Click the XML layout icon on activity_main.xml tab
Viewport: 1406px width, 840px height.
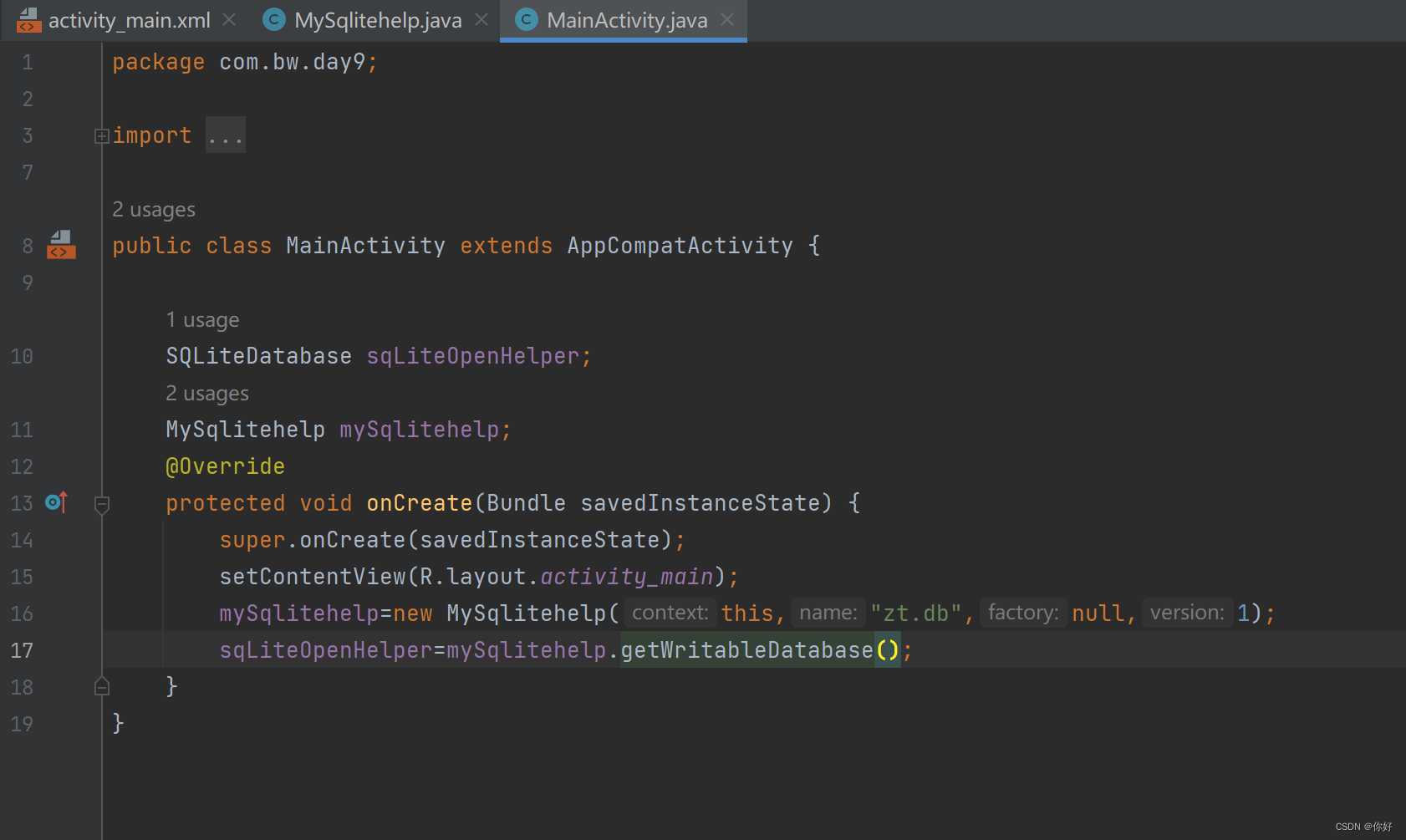click(x=28, y=19)
